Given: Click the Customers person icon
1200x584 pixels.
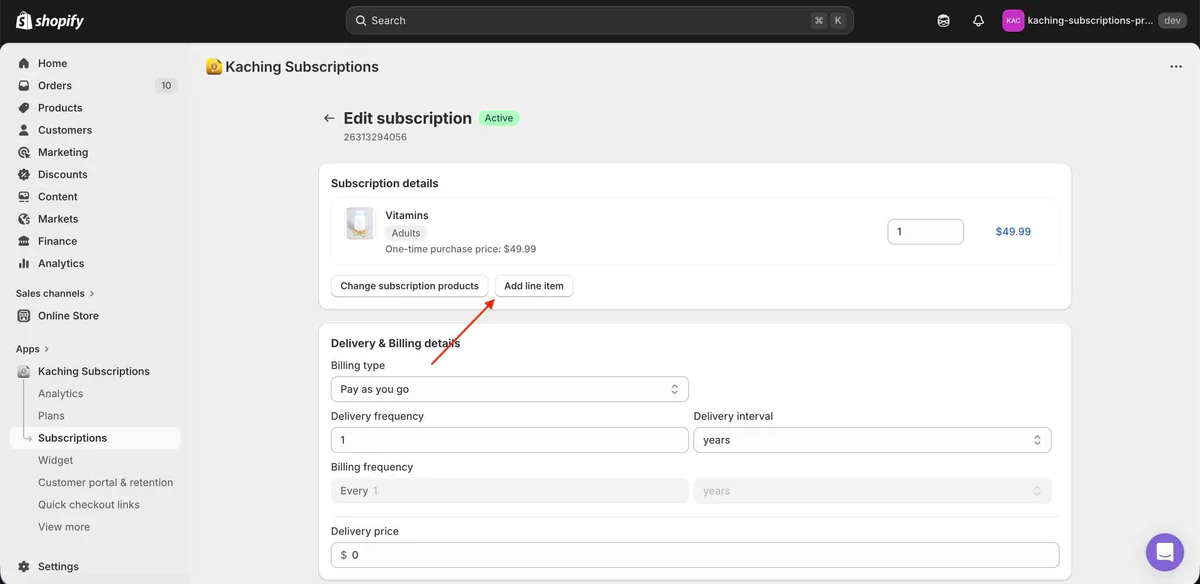Looking at the screenshot, I should 24,130.
